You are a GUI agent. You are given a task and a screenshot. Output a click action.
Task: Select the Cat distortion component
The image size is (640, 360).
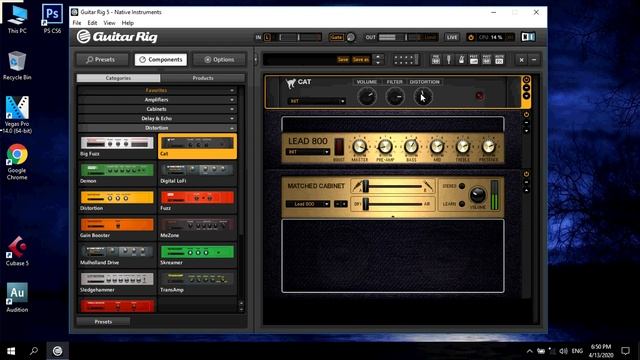pos(197,147)
